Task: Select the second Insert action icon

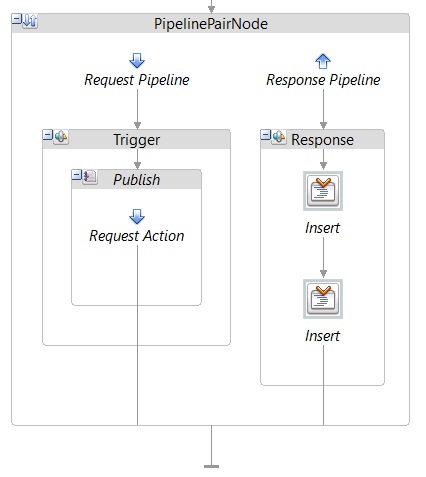Action: [x=323, y=299]
